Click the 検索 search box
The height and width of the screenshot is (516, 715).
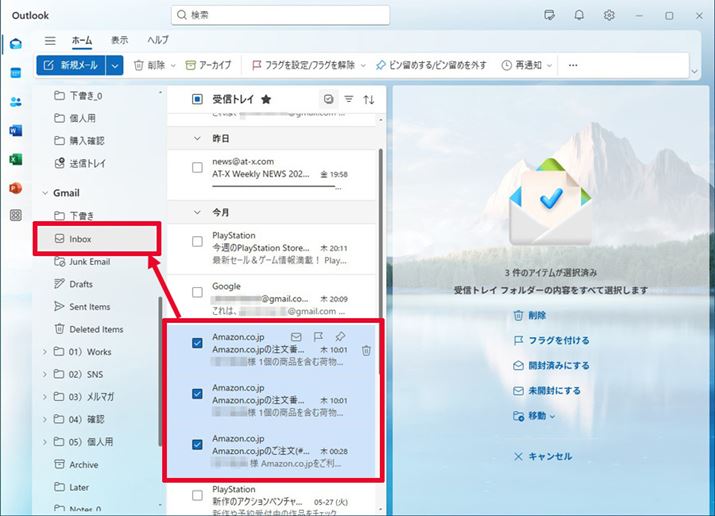[x=280, y=15]
